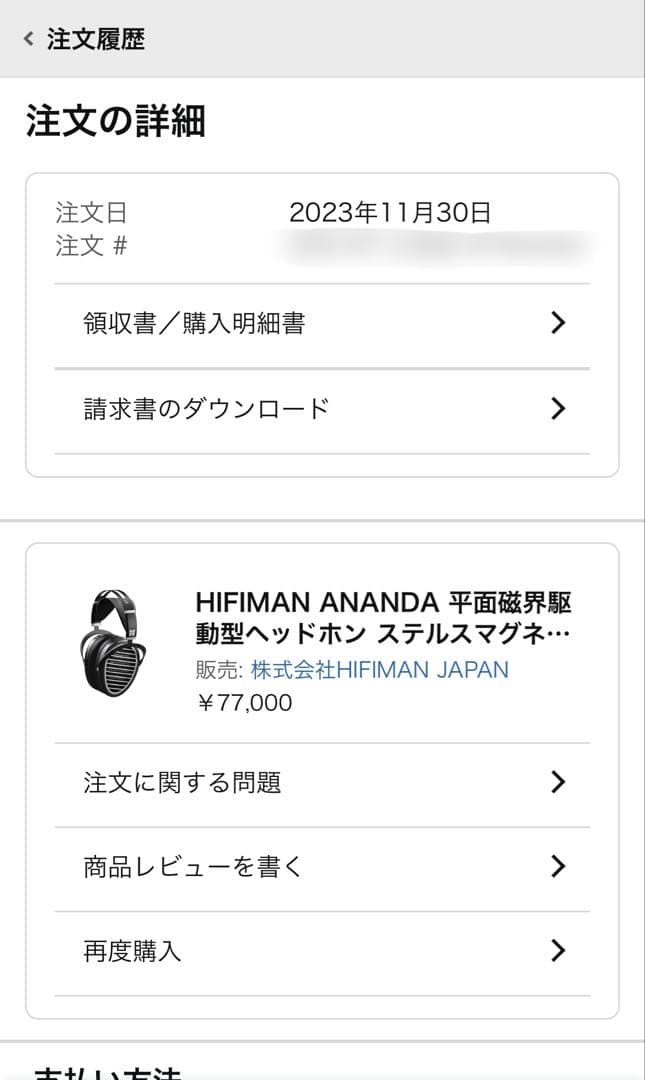Select the ¥77,000 price text
Screen dimensions: 645x1080
(x=240, y=703)
